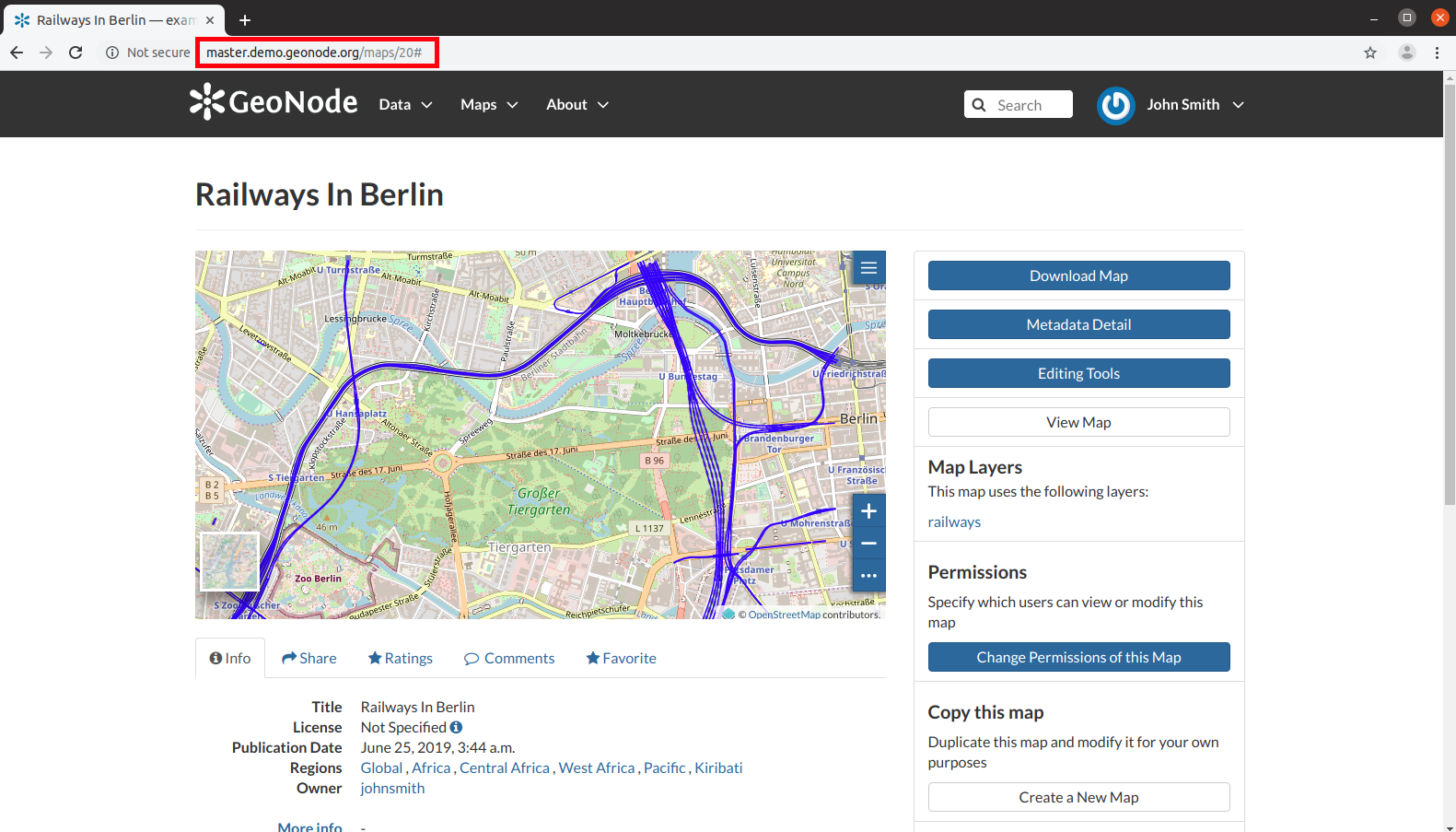Viewport: 1456px width, 832px height.
Task: Click the browser address bar URL
Action: point(314,53)
